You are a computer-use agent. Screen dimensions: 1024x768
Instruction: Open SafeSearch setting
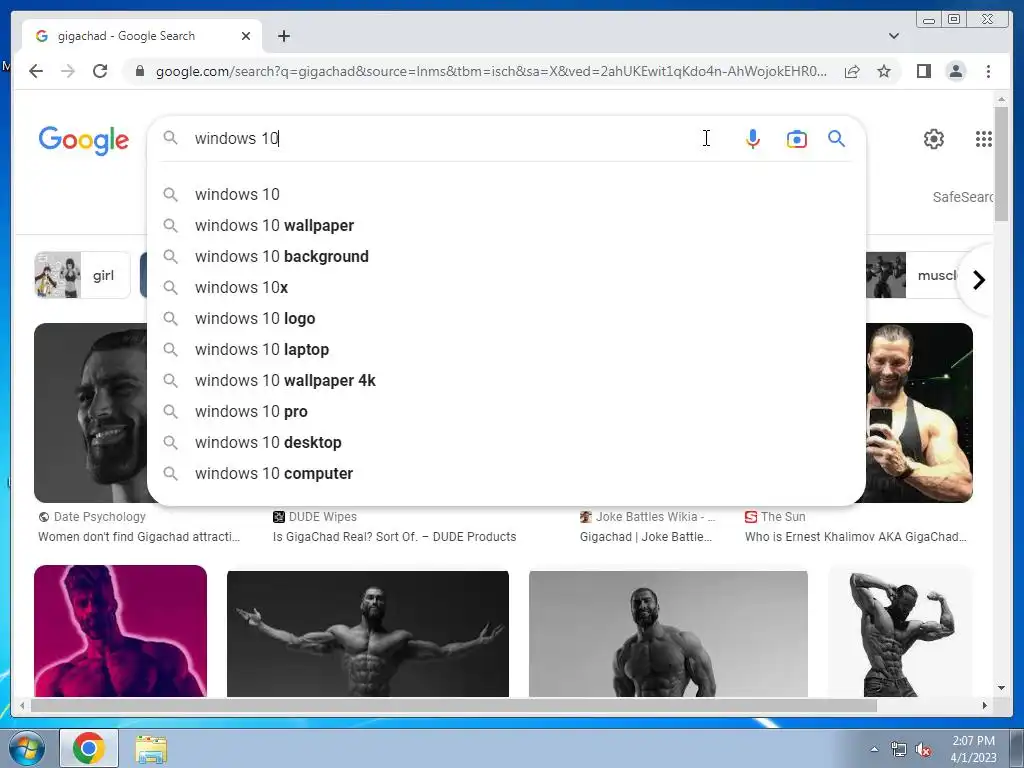pyautogui.click(x=963, y=197)
